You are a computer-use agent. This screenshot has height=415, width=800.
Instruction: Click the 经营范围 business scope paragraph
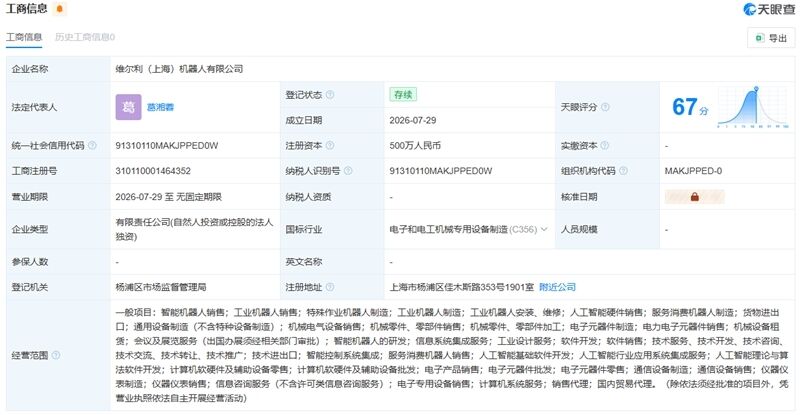452,355
